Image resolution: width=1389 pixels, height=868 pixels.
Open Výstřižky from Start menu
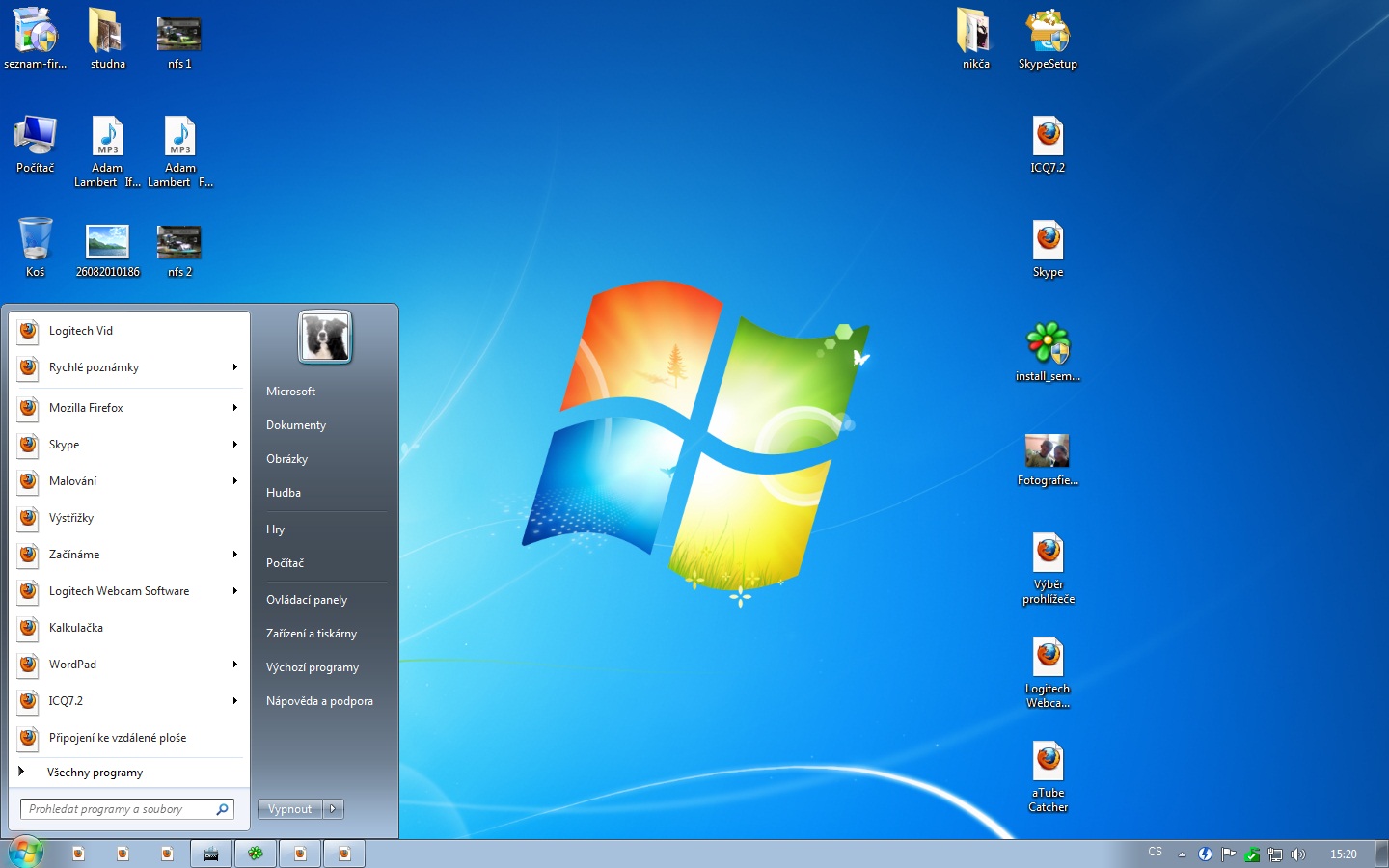click(129, 518)
